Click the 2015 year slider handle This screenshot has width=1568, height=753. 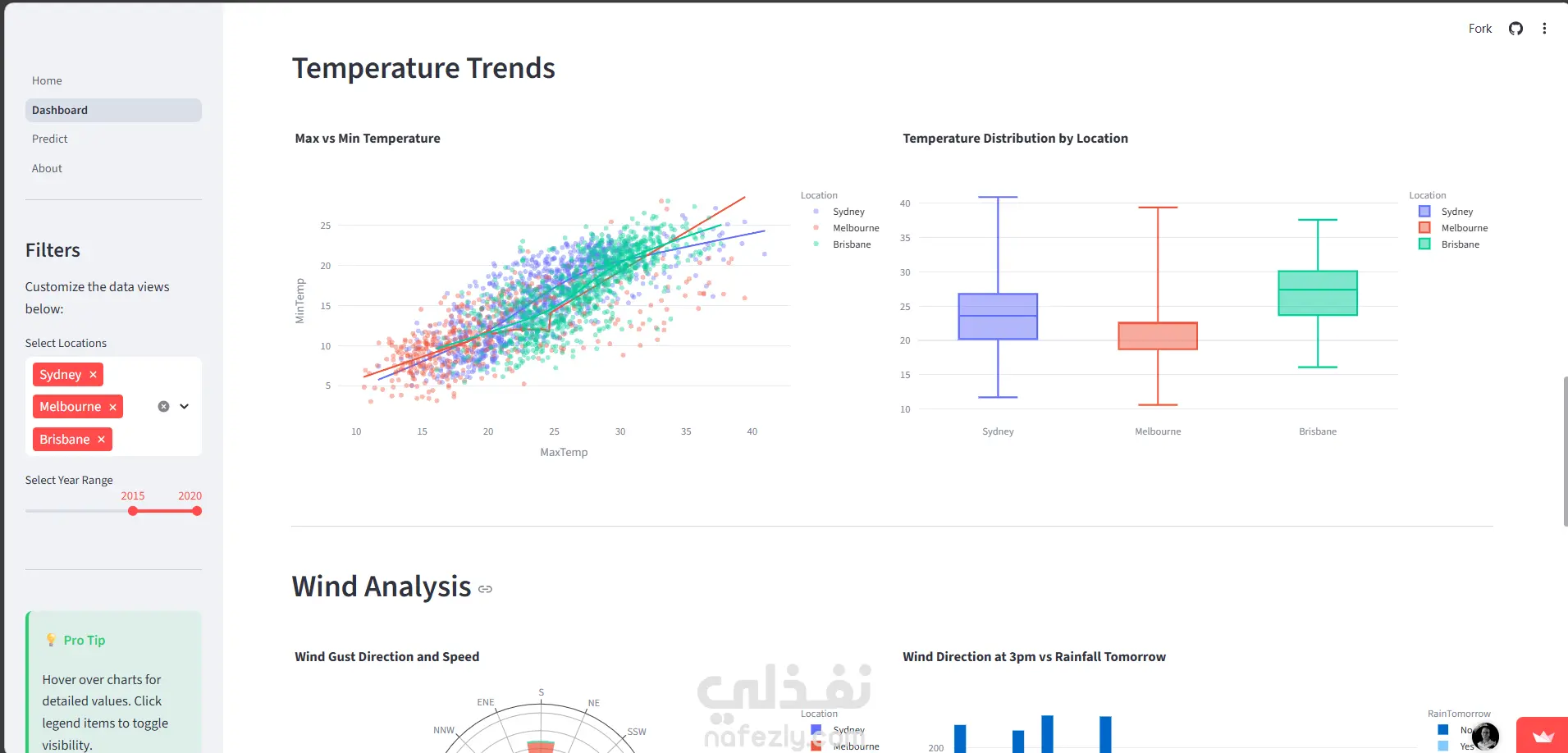[133, 511]
